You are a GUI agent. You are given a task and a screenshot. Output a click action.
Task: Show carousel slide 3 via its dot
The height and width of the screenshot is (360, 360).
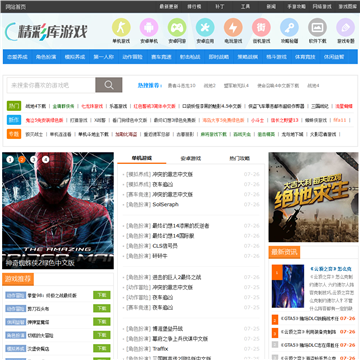33,160
